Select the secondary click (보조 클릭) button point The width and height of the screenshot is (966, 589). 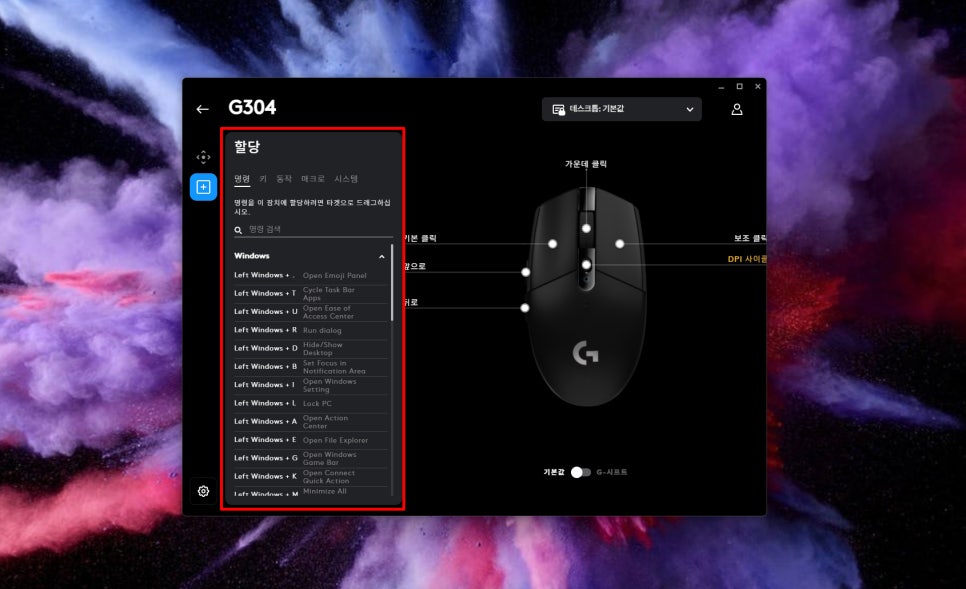pos(620,243)
